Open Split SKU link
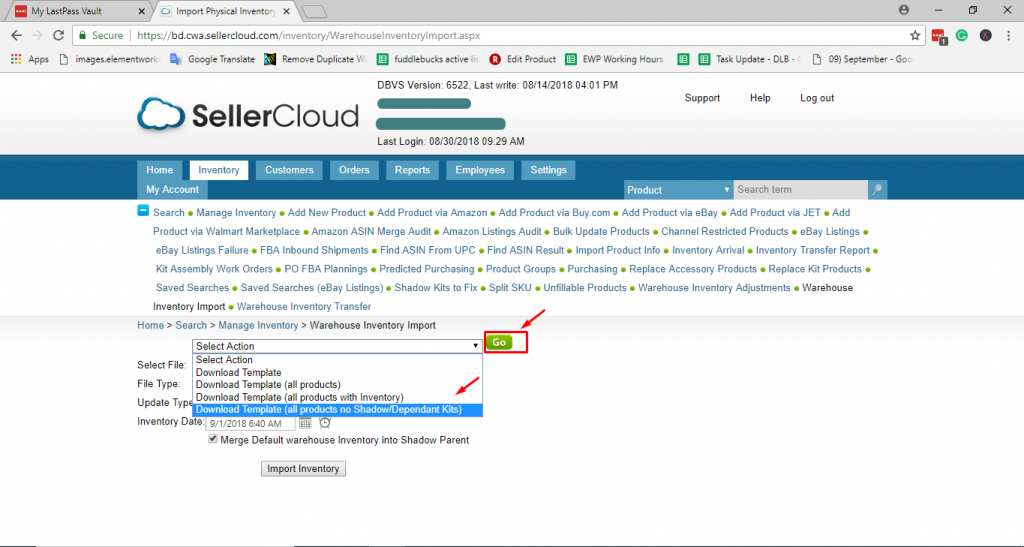This screenshot has height=547, width=1024. (510, 288)
